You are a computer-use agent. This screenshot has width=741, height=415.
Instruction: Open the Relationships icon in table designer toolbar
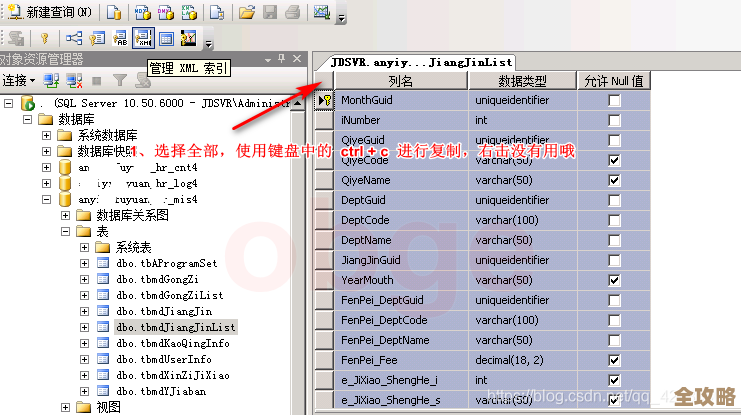tap(74, 38)
